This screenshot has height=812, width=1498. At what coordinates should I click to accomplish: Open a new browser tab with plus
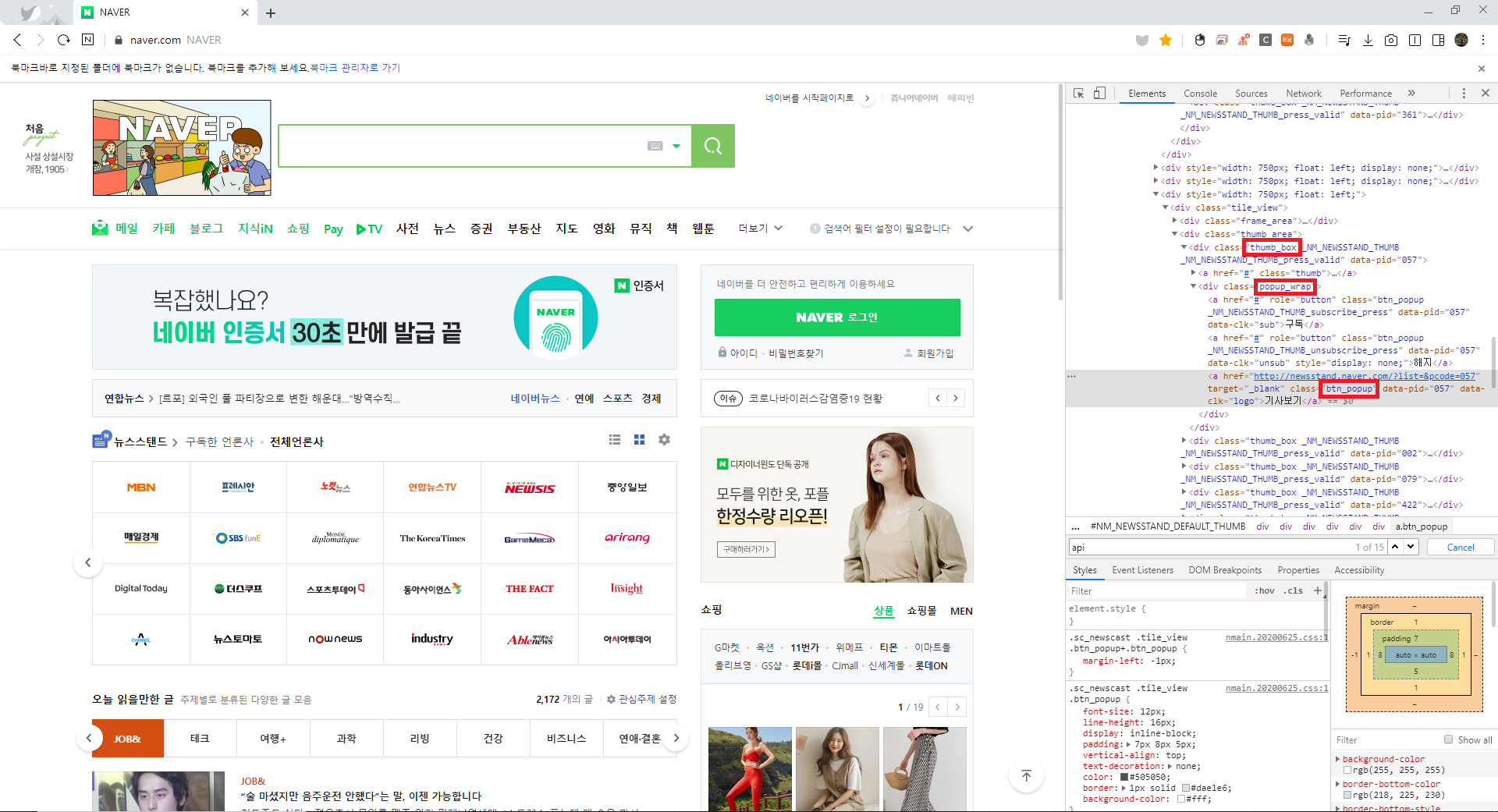(x=271, y=12)
